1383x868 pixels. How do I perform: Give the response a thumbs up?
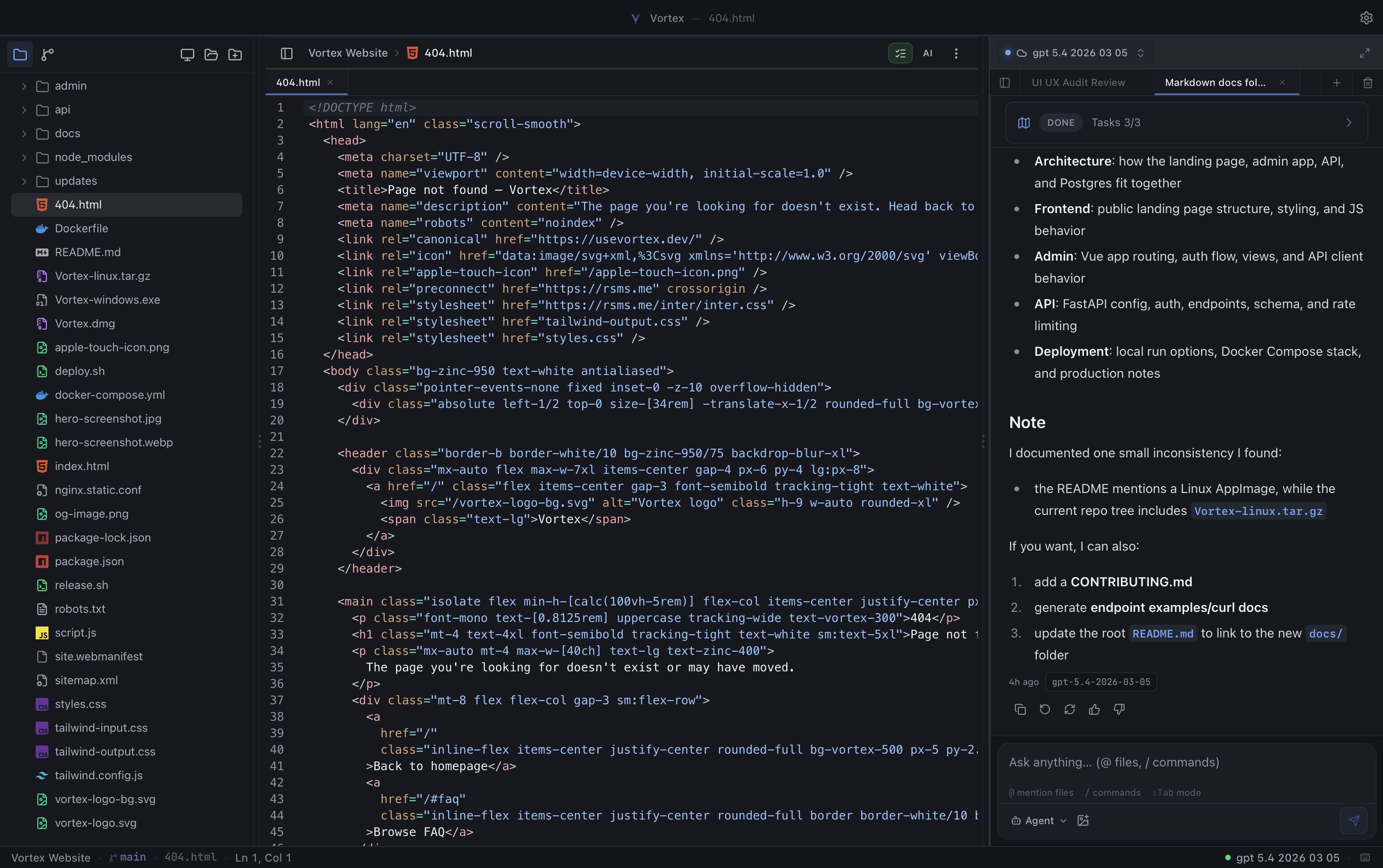pyautogui.click(x=1094, y=710)
